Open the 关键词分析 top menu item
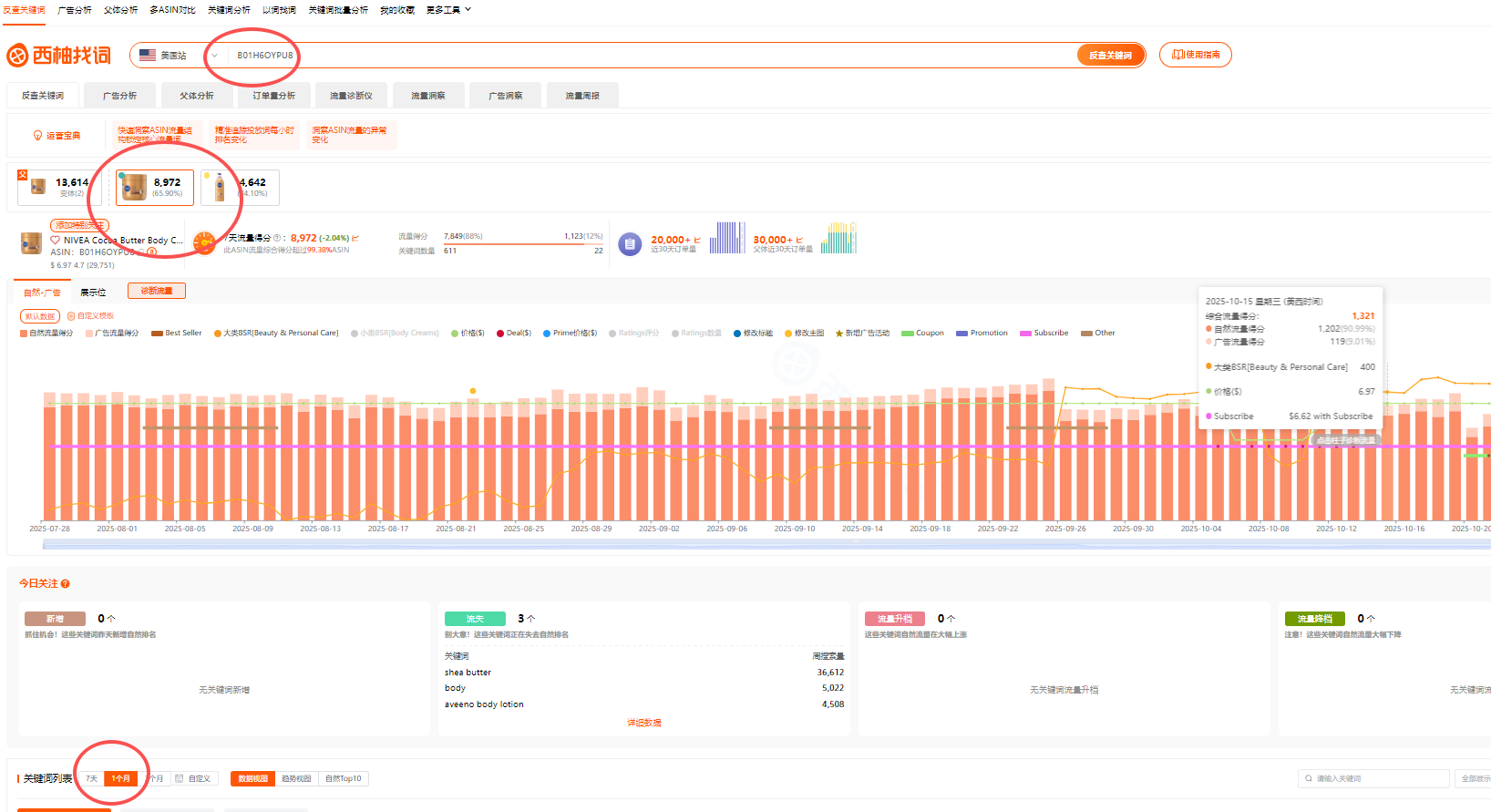The image size is (1491, 812). pyautogui.click(x=229, y=10)
